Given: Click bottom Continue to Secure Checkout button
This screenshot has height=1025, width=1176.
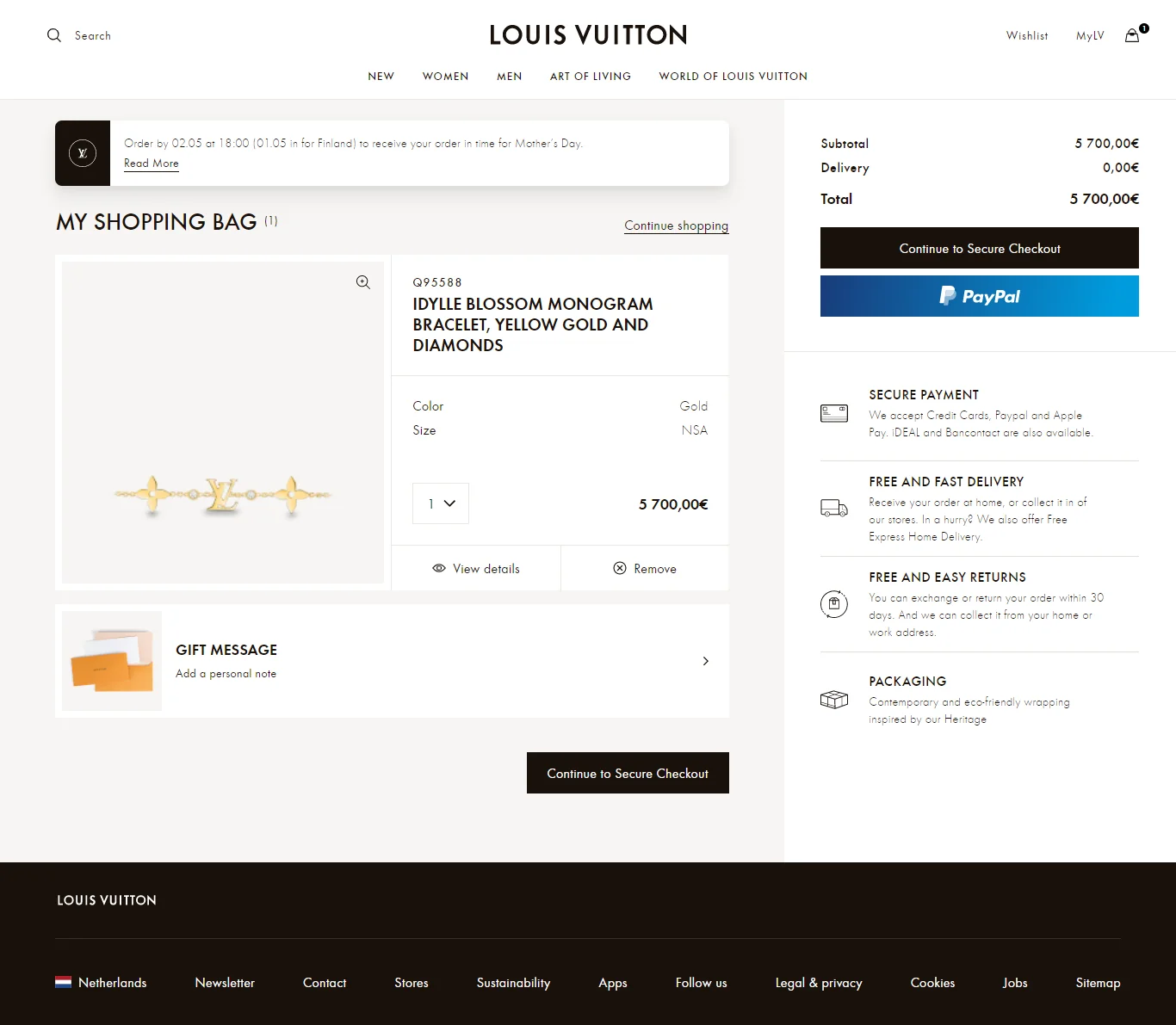Looking at the screenshot, I should click(x=628, y=773).
